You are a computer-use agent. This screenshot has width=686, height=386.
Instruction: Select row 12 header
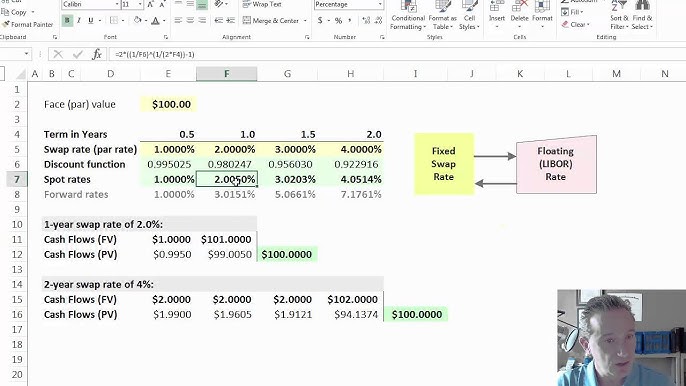pyautogui.click(x=17, y=254)
